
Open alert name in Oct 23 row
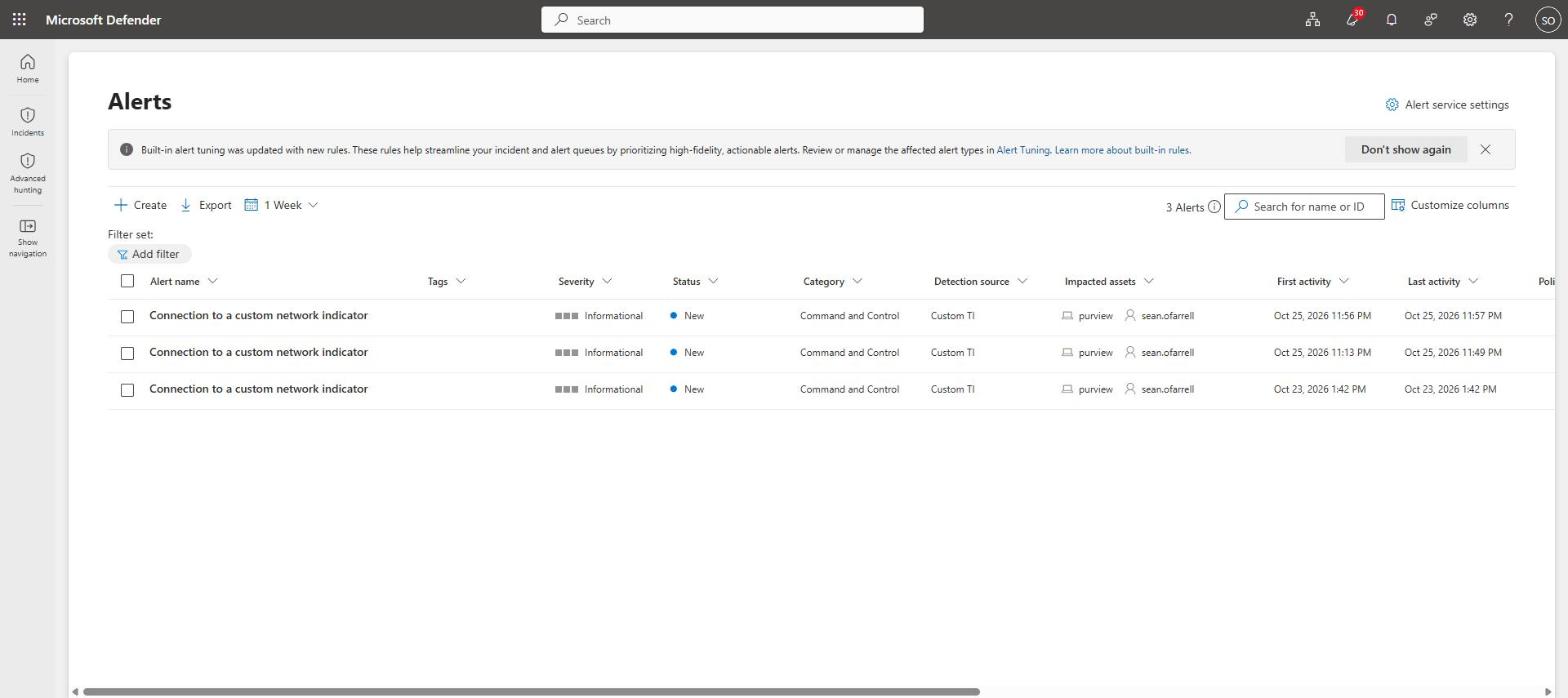click(x=258, y=389)
